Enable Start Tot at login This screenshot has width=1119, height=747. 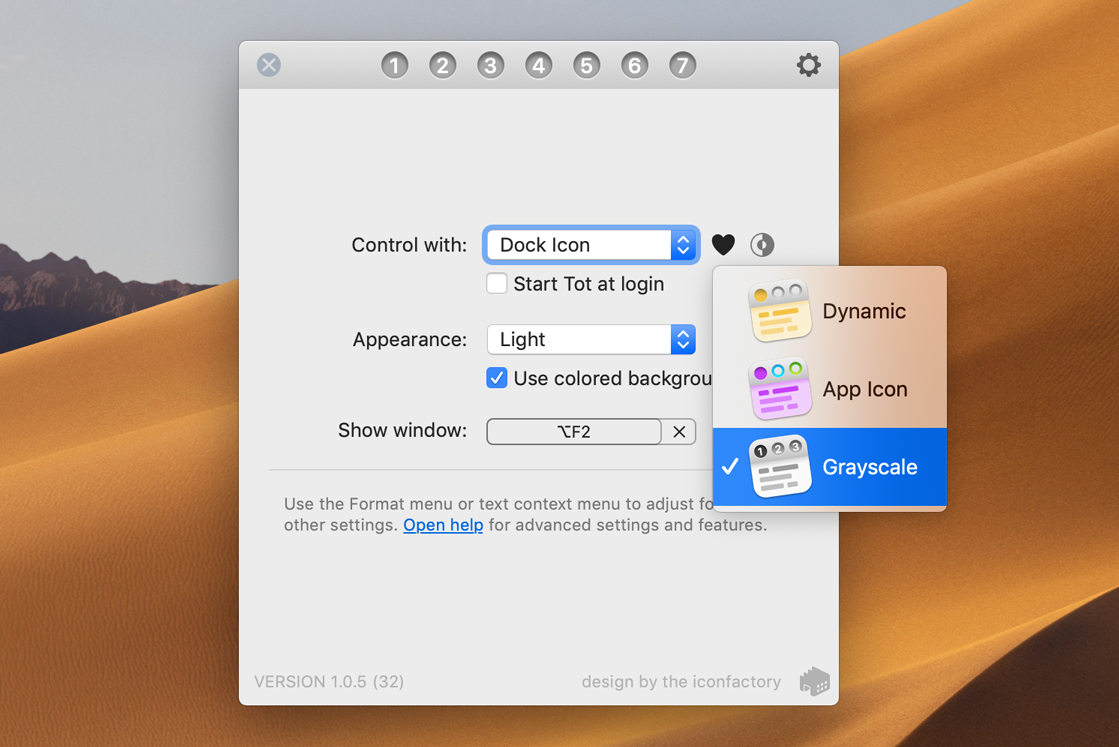[x=497, y=284]
